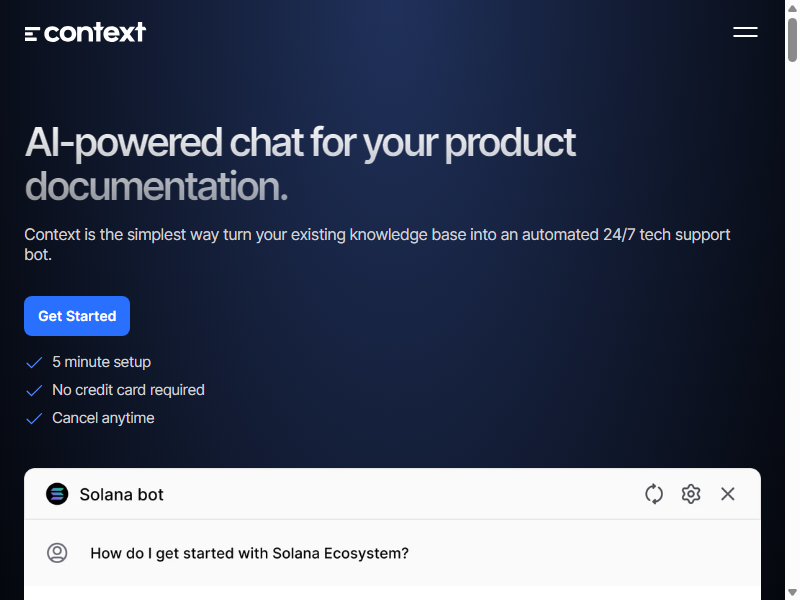Image resolution: width=800 pixels, height=600 pixels.
Task: Click the scrollbar down arrow
Action: (x=792, y=592)
